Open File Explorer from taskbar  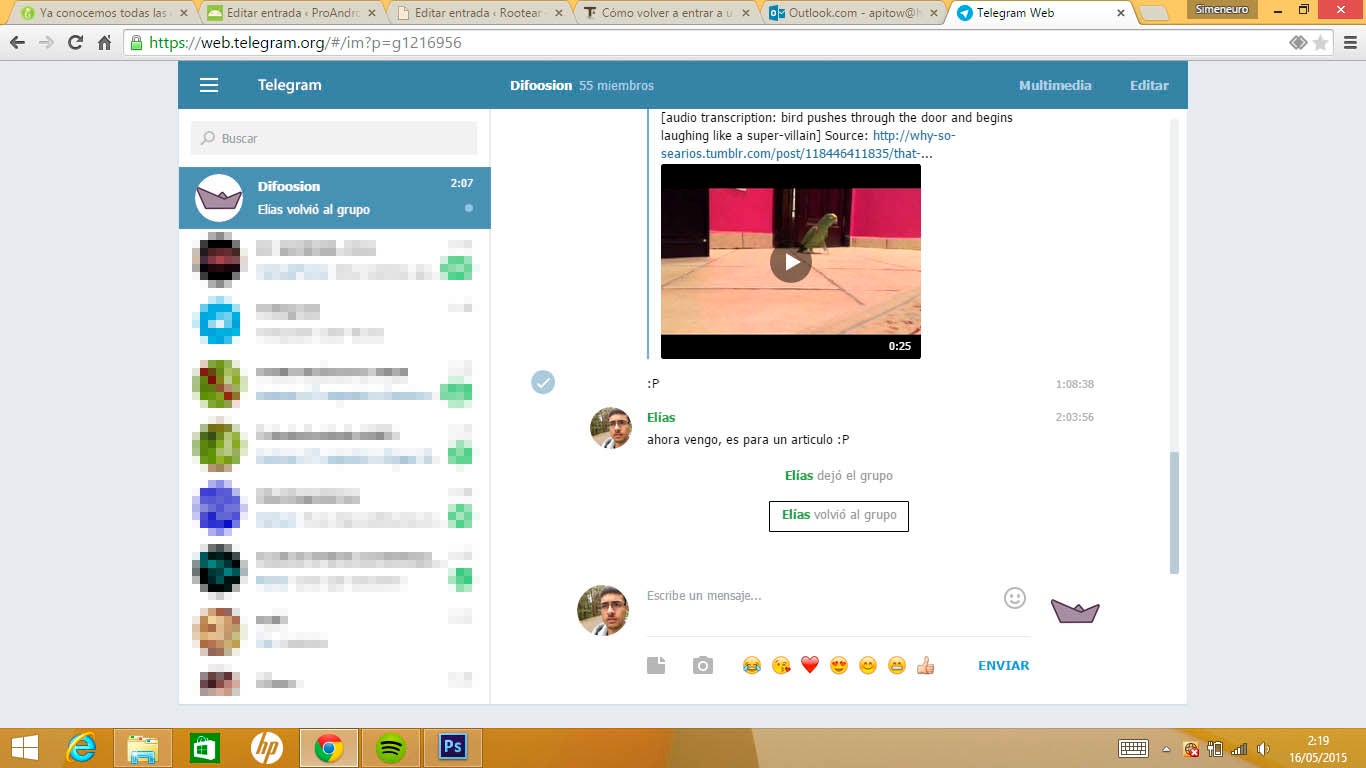pyautogui.click(x=143, y=748)
